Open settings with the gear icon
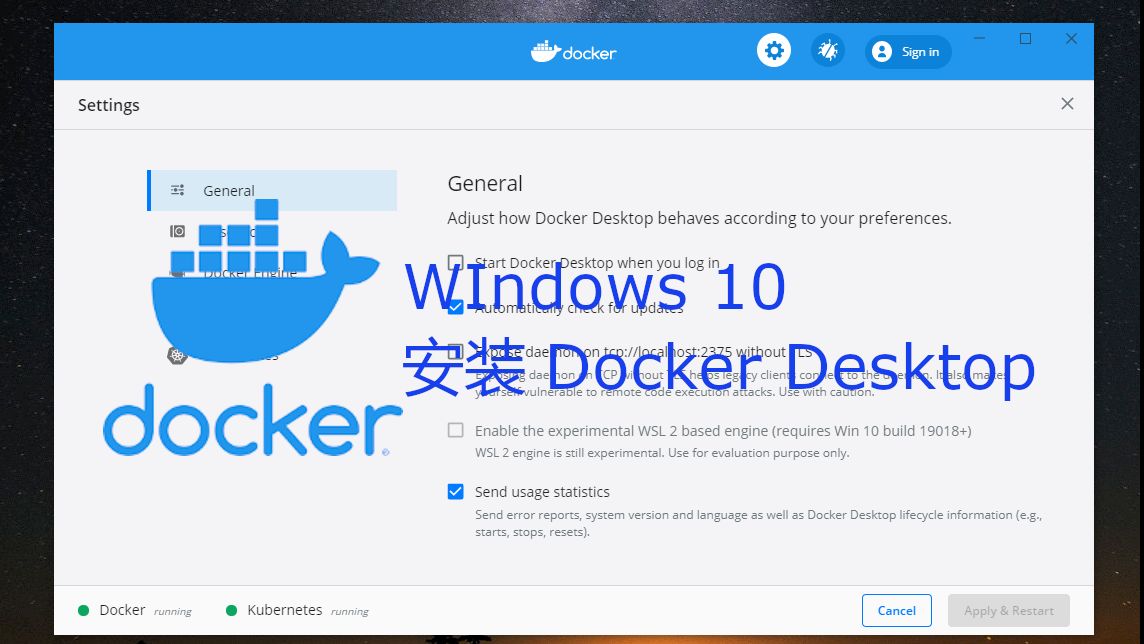The height and width of the screenshot is (644, 1144). coord(773,51)
